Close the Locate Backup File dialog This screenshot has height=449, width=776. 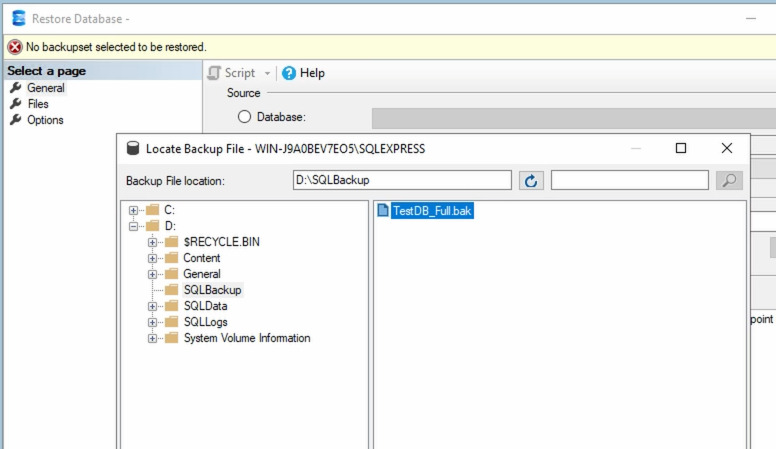pyautogui.click(x=727, y=148)
